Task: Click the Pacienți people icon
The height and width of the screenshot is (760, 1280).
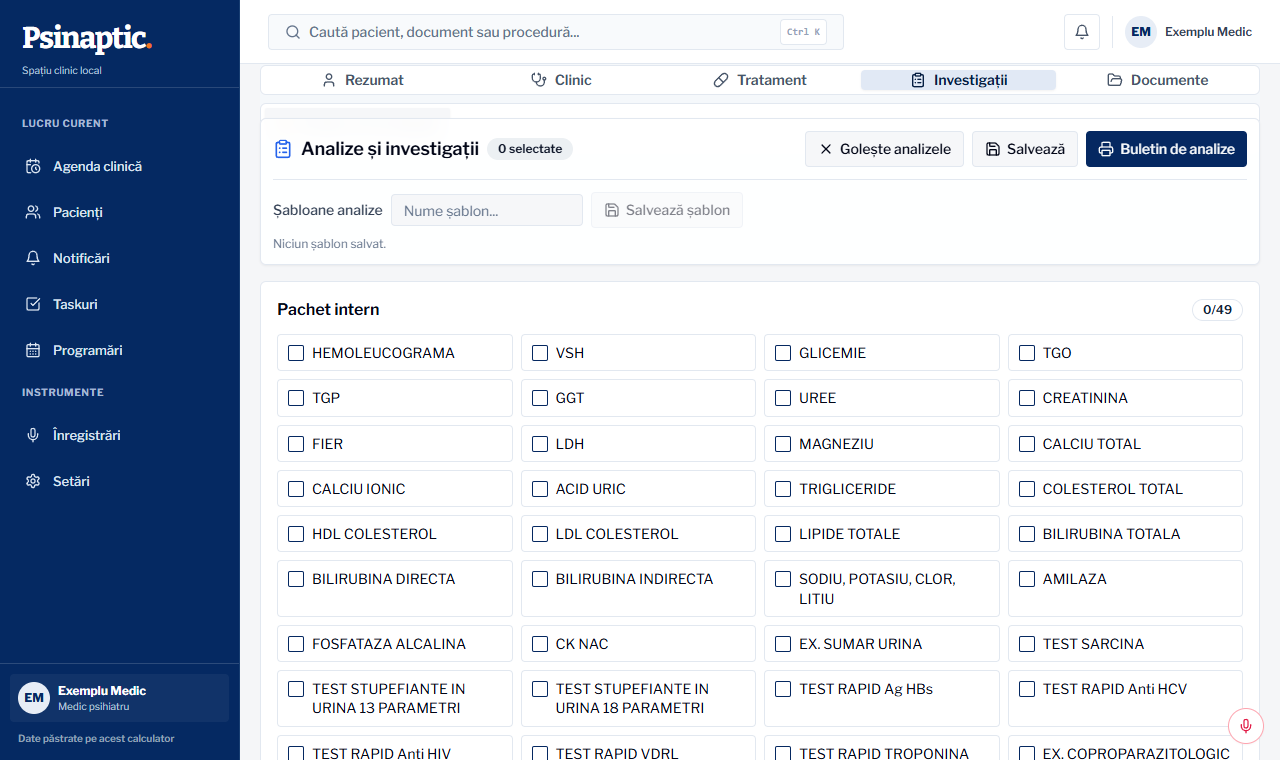Action: tap(33, 212)
